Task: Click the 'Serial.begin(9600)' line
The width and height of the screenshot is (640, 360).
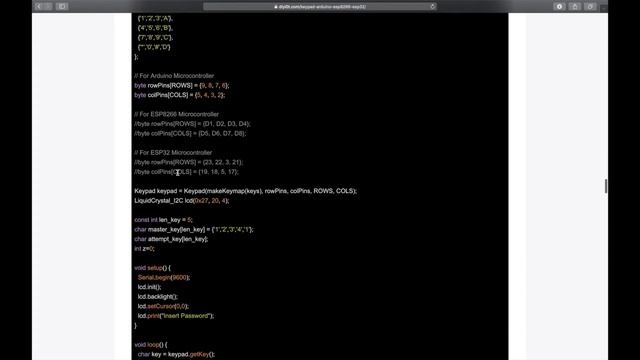Action: coord(164,278)
